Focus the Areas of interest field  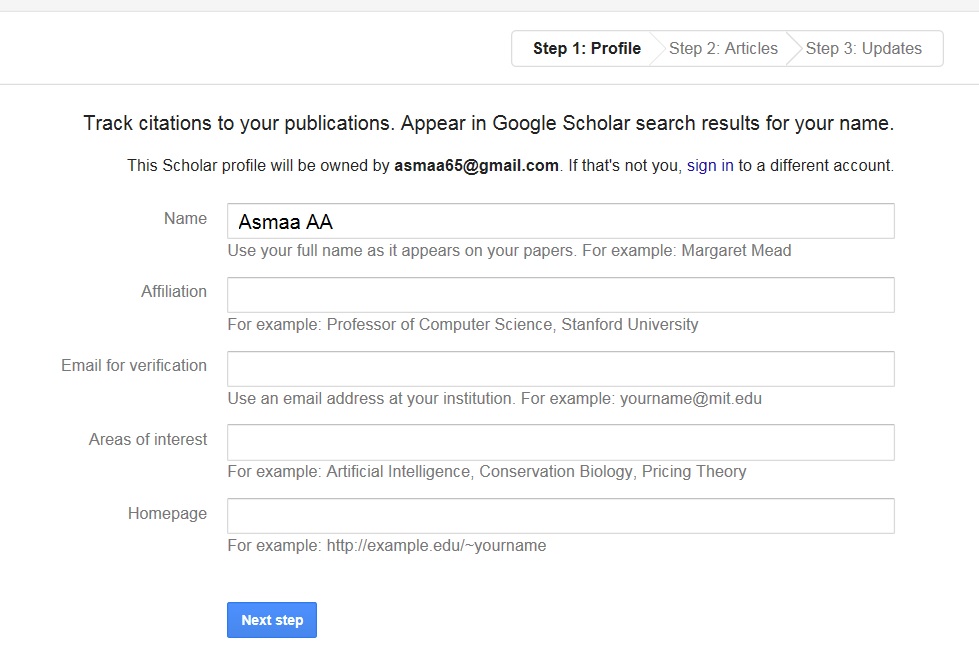click(x=560, y=442)
